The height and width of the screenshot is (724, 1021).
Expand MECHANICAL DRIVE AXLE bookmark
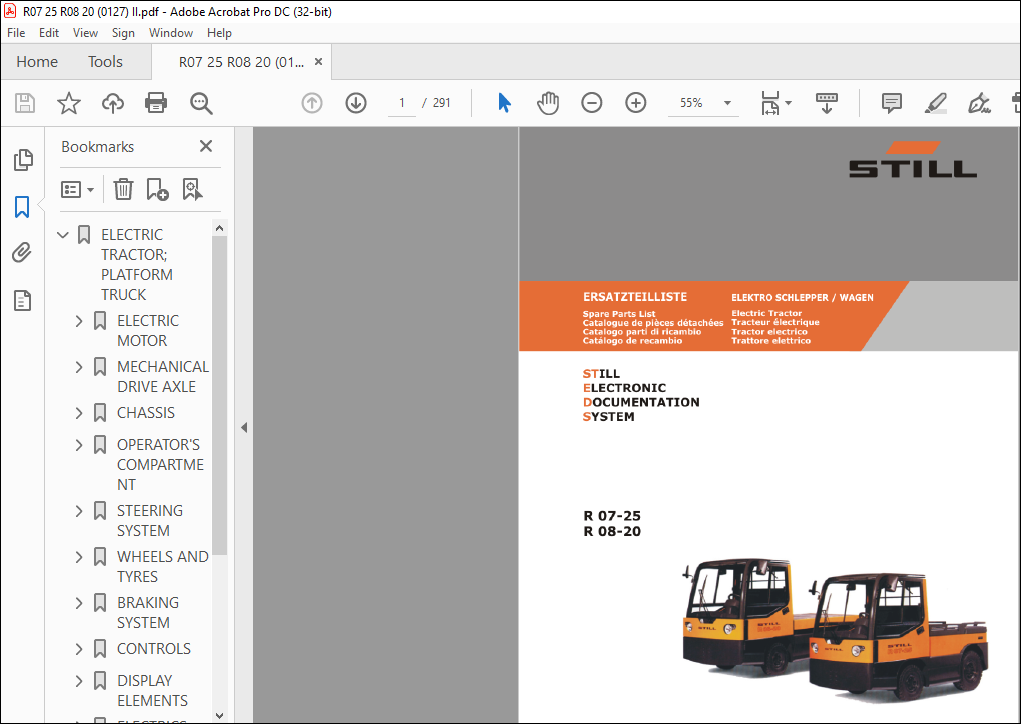point(79,367)
